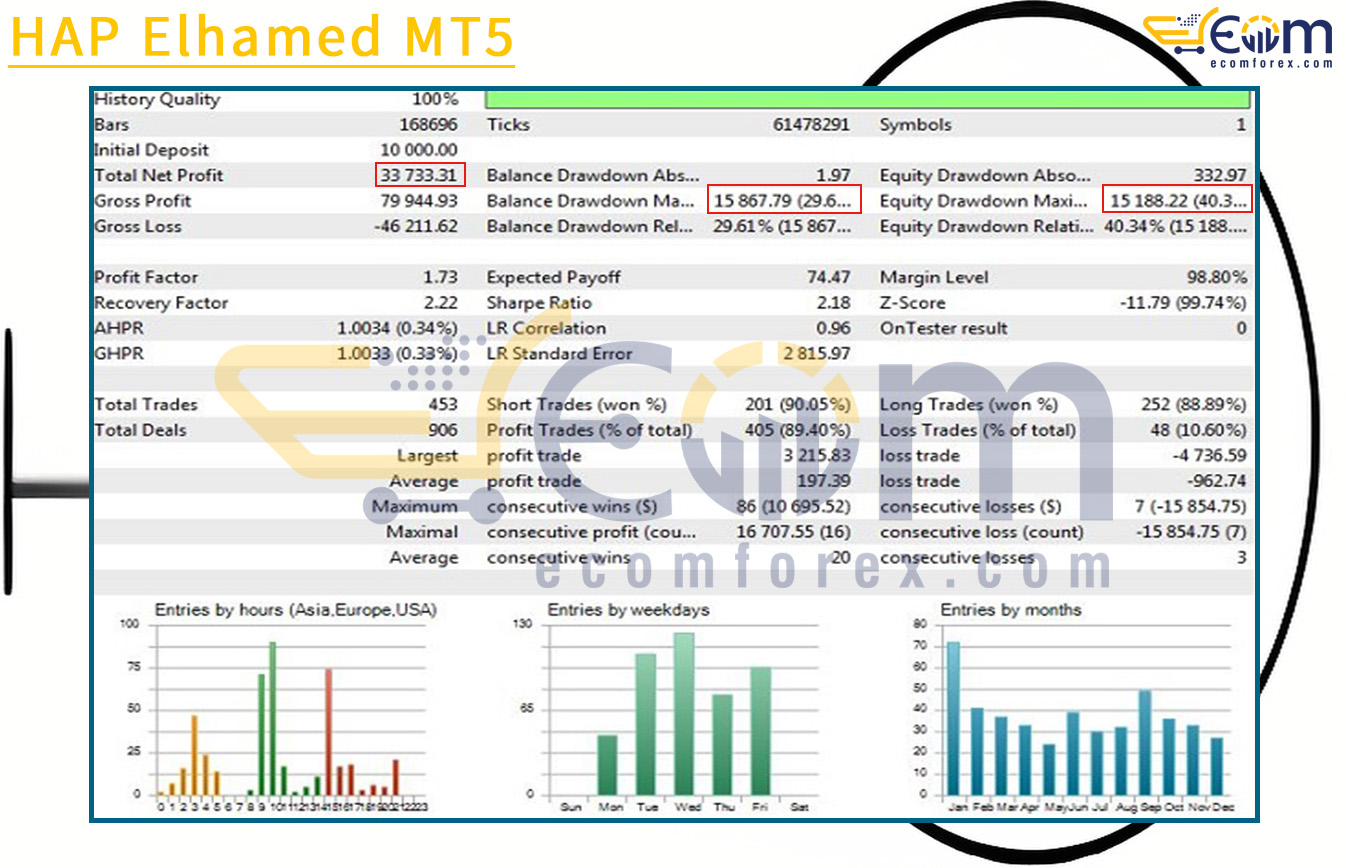
Task: Select the Bars value 168696
Action: point(428,125)
